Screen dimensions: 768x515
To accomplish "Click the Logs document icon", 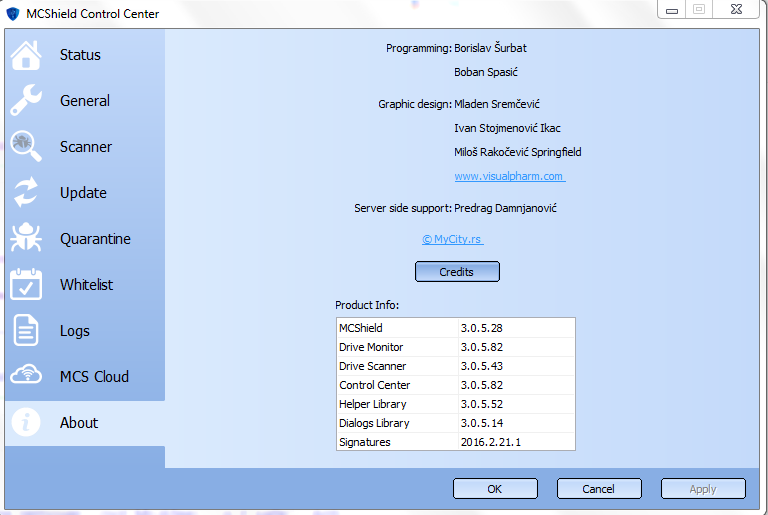I will [x=26, y=330].
